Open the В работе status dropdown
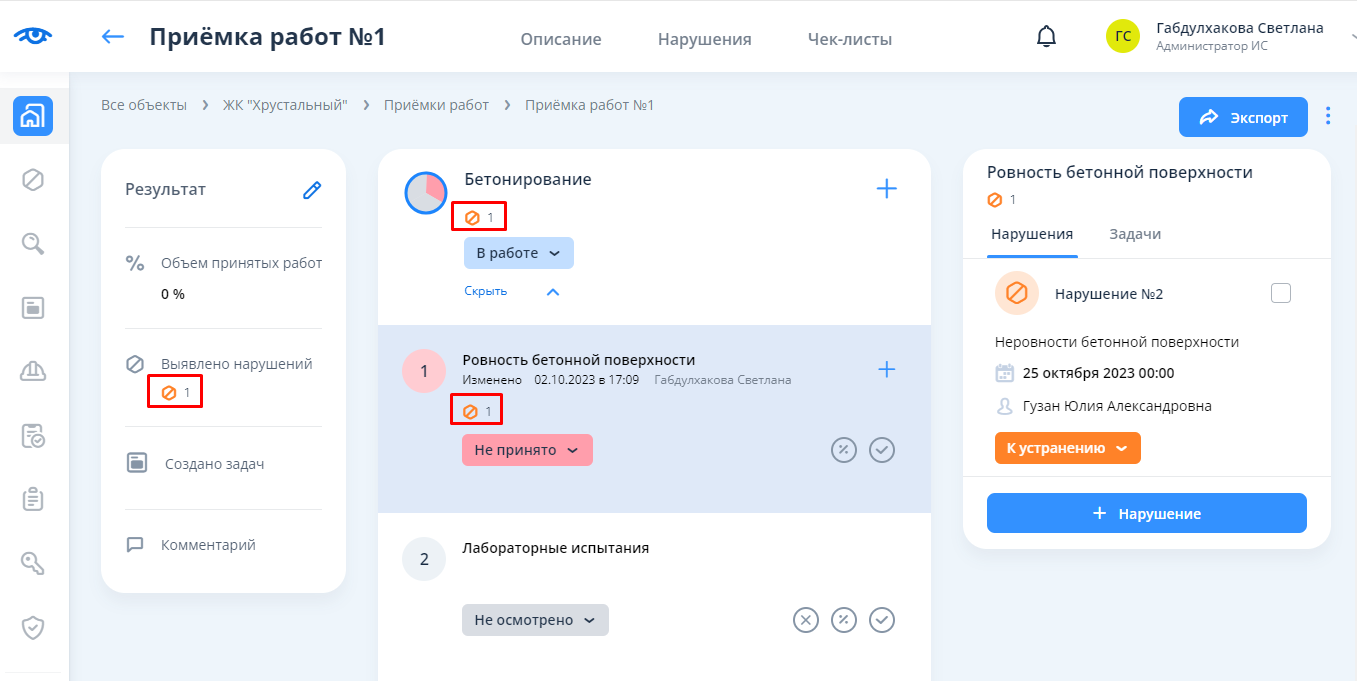 coord(518,253)
